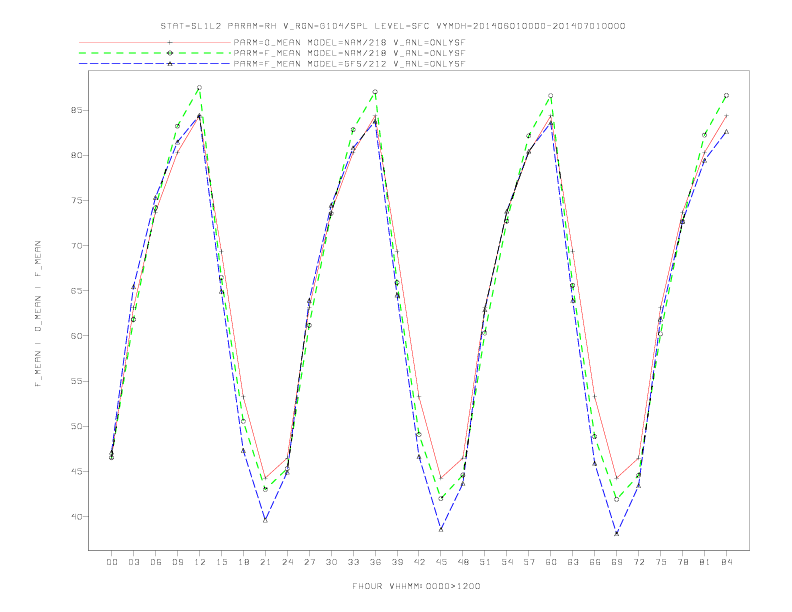Viewport: 792px width, 612px height.
Task: Click x-axis forecast hour 66 label
Action: coord(595,562)
